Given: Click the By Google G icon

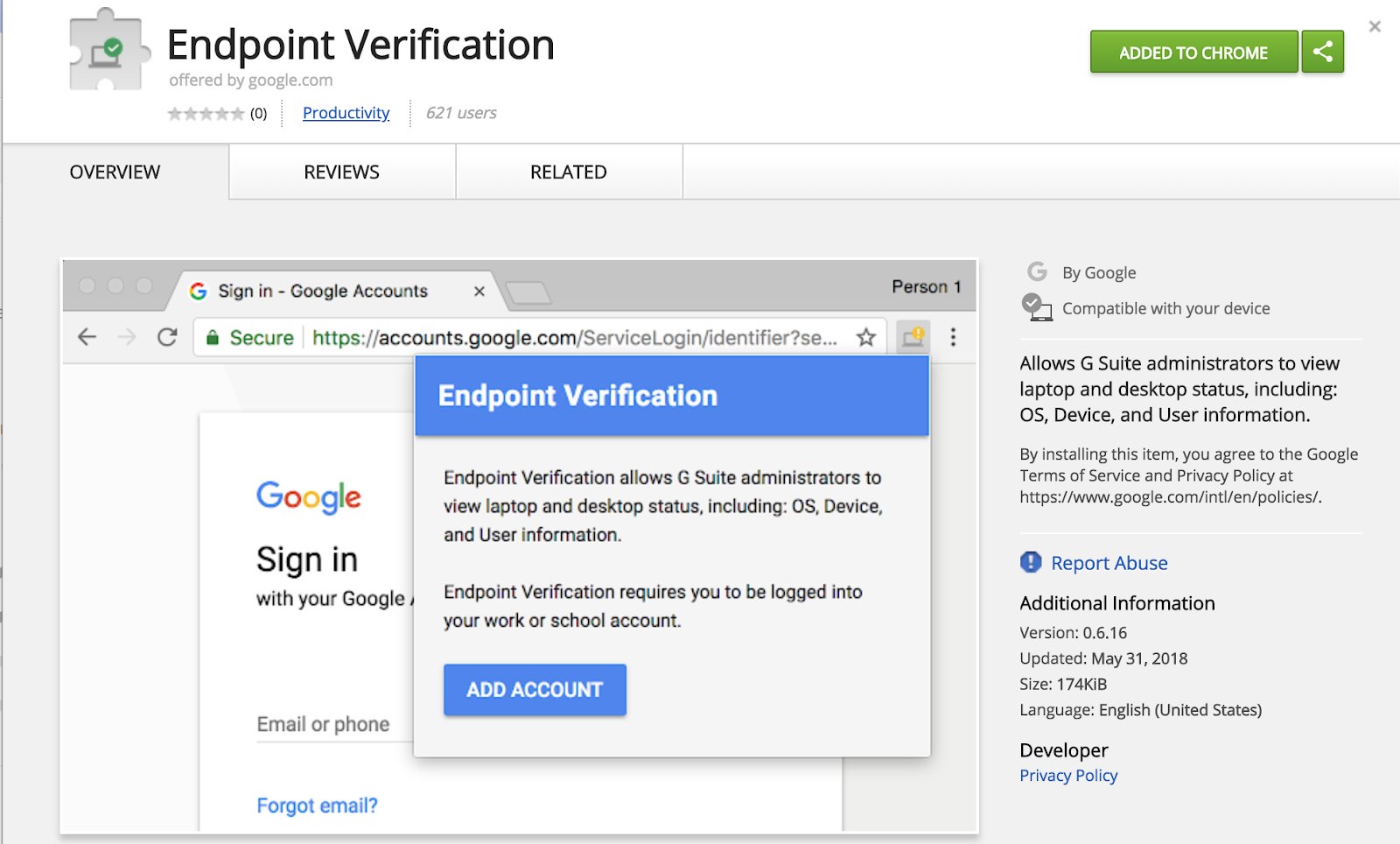Looking at the screenshot, I should (1037, 271).
